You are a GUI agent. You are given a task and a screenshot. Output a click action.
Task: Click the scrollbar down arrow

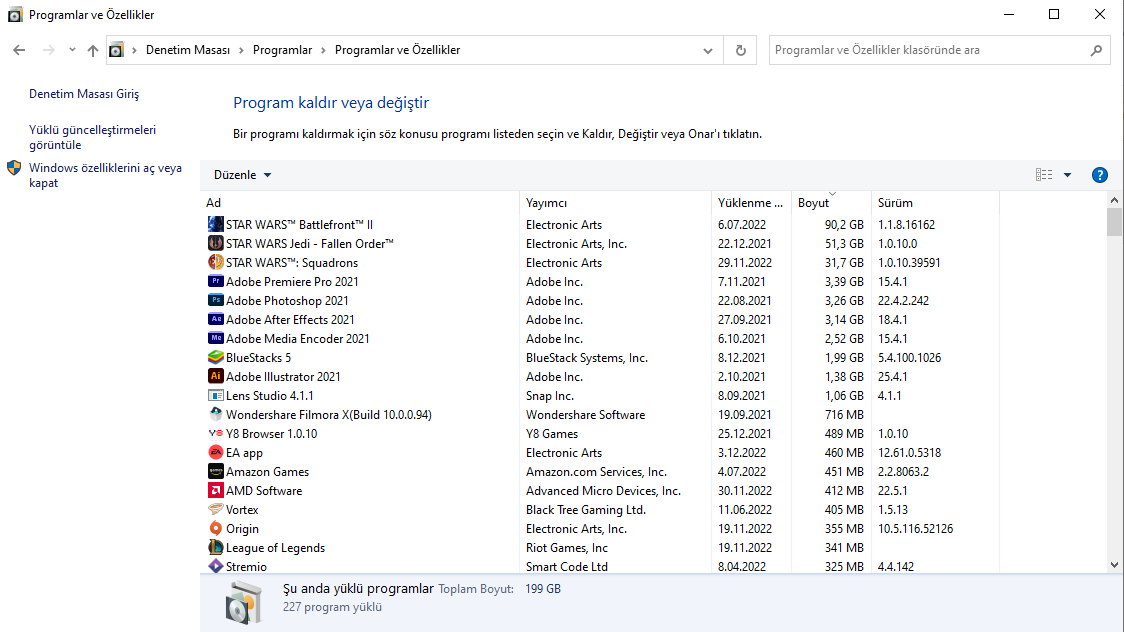coord(1114,565)
